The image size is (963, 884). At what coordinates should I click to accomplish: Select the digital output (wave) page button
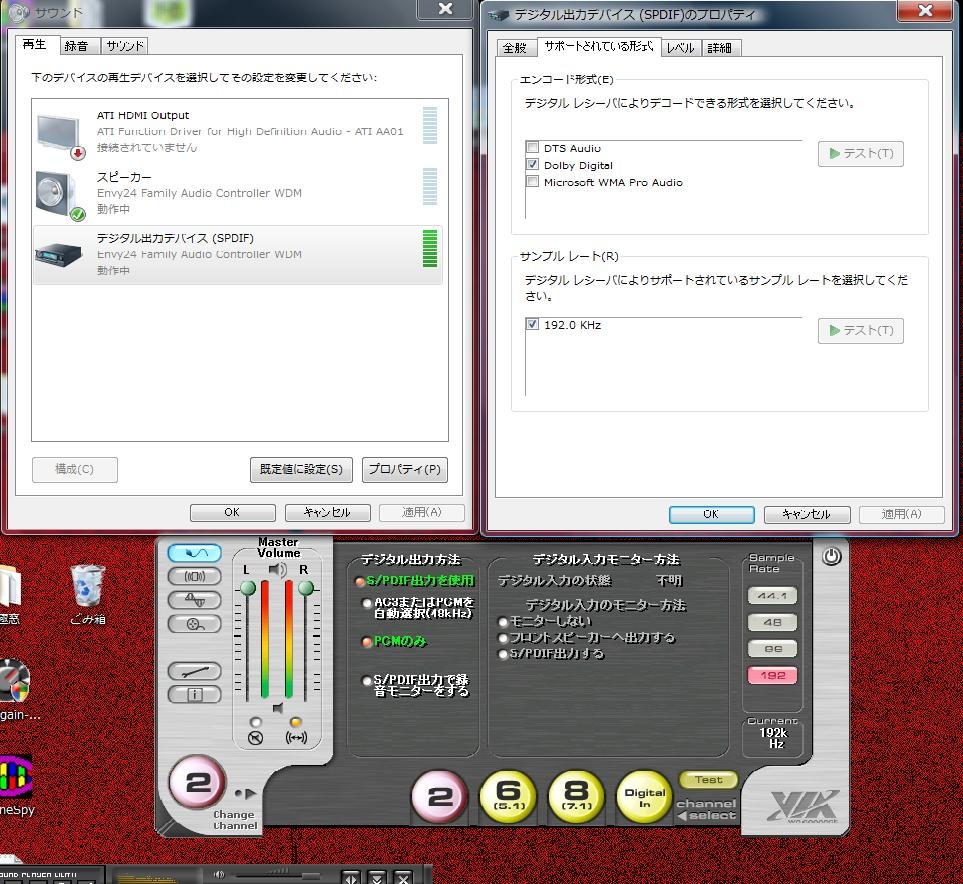tap(195, 553)
